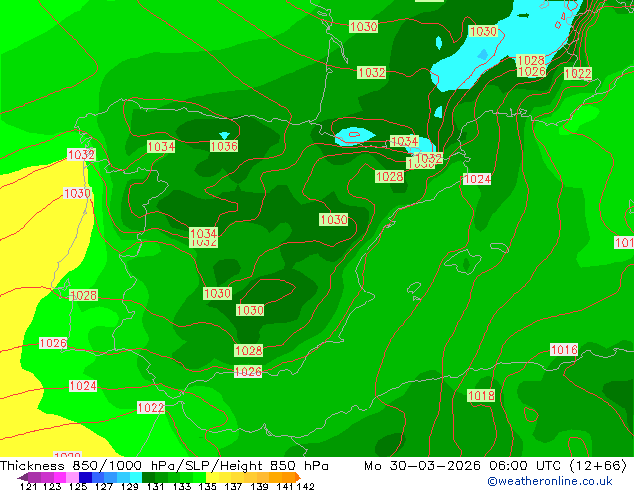Click the purple arrow at the legend's left end

23,477
